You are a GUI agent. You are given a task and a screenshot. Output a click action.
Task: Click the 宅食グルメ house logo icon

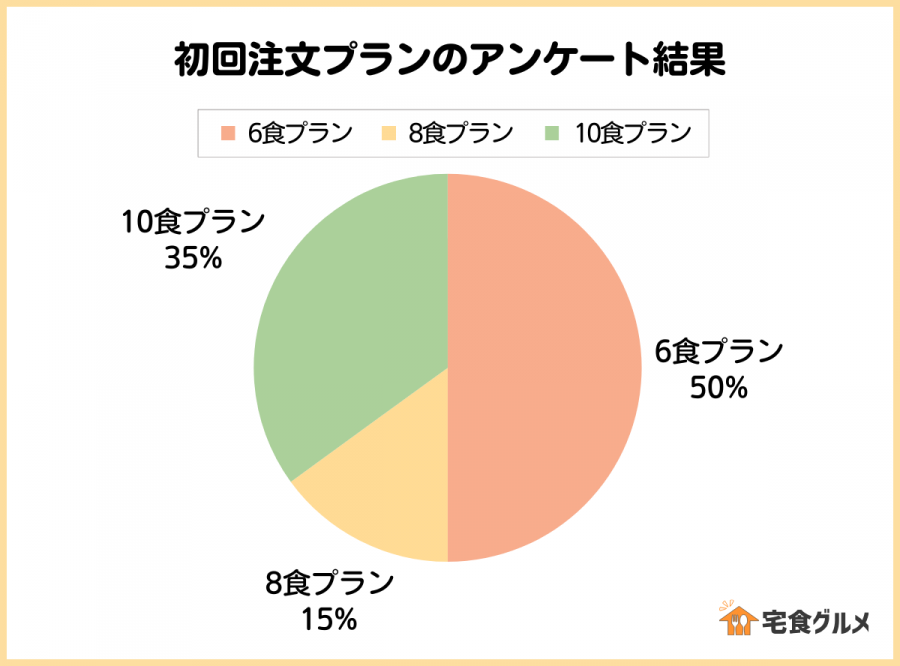click(x=738, y=620)
